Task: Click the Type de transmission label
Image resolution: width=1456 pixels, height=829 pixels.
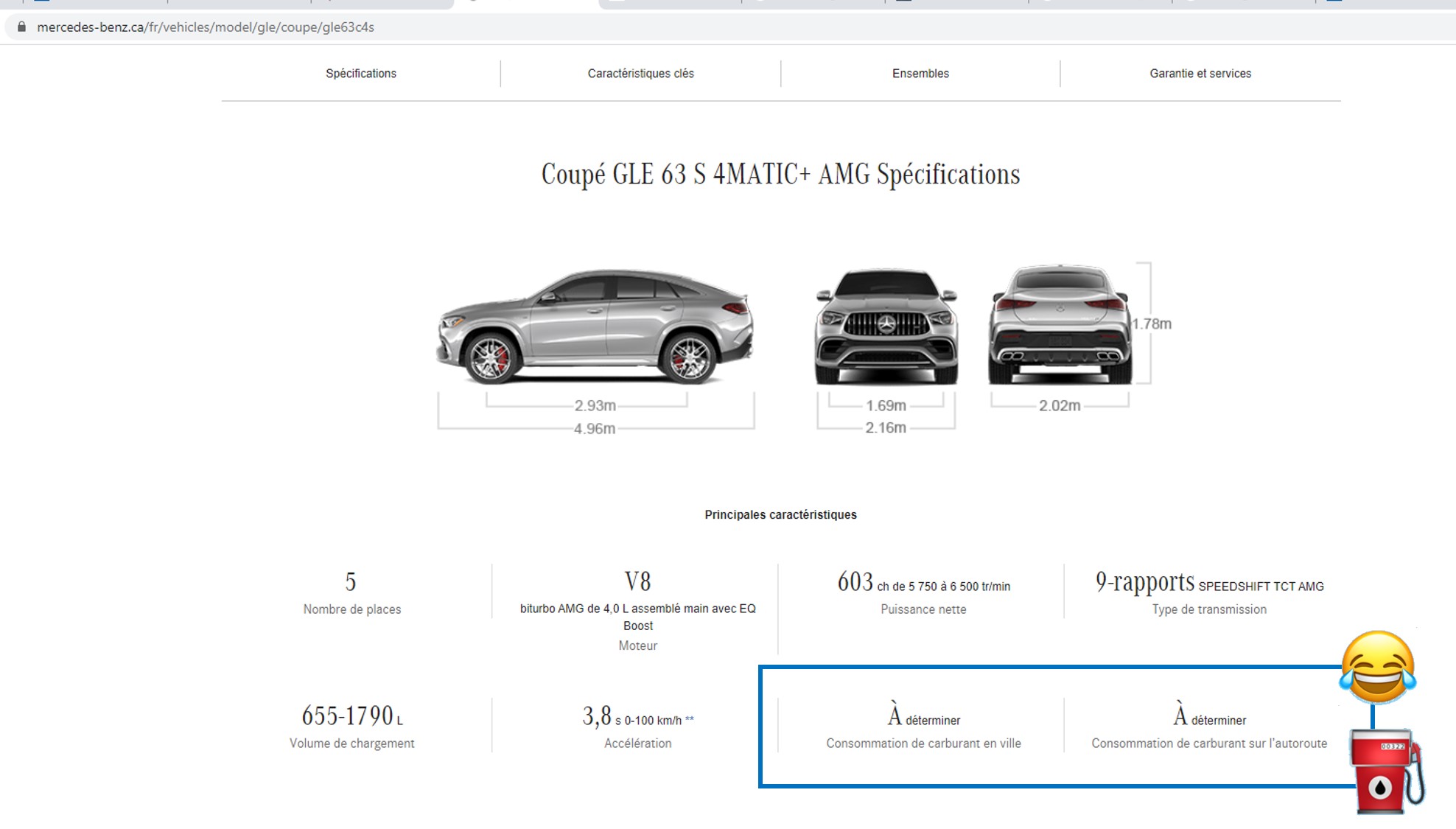Action: [x=1209, y=609]
